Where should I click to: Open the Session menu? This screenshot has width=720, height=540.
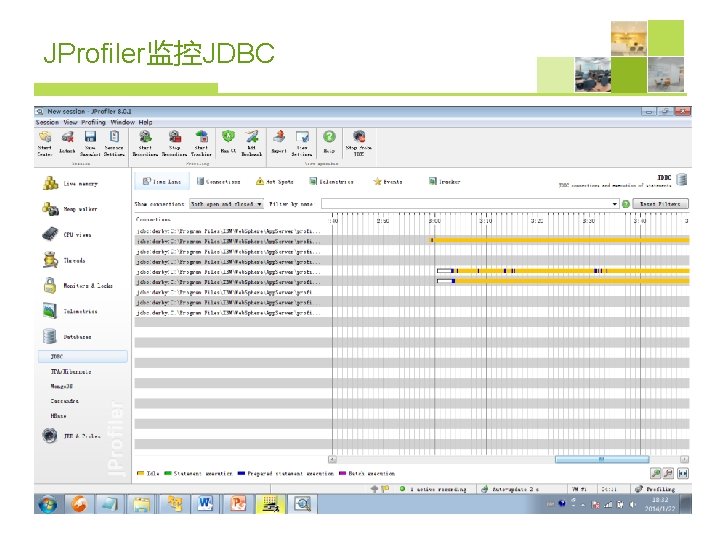[47, 122]
